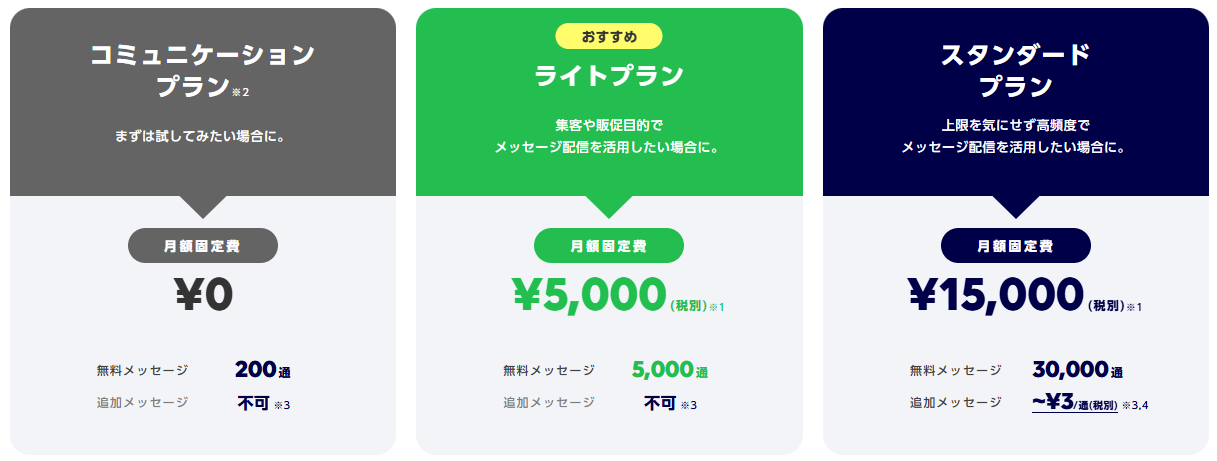Click the gray downward pointer under Communication plan
This screenshot has width=1217, height=461.
coord(203,207)
